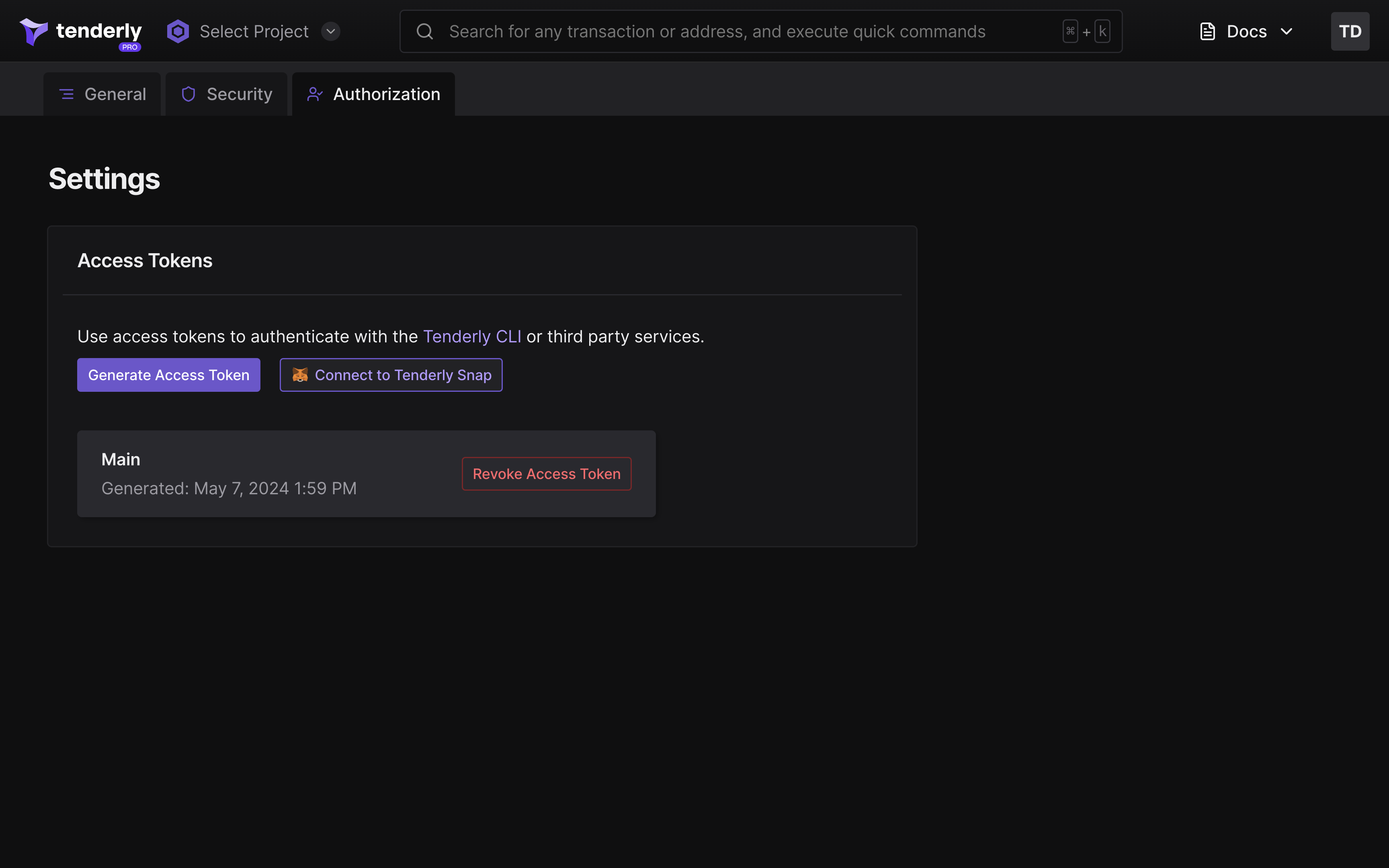
Task: Click the Docs label
Action: pos(1247,32)
